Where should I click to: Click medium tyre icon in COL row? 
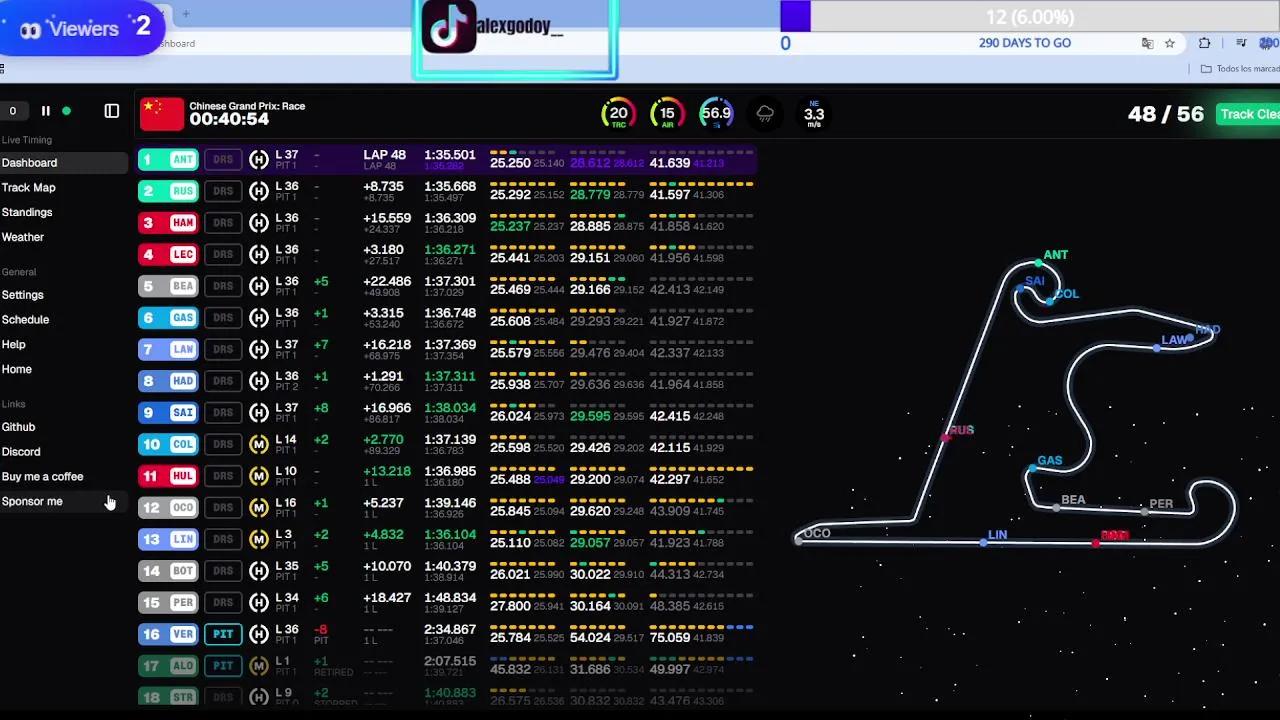pos(259,444)
